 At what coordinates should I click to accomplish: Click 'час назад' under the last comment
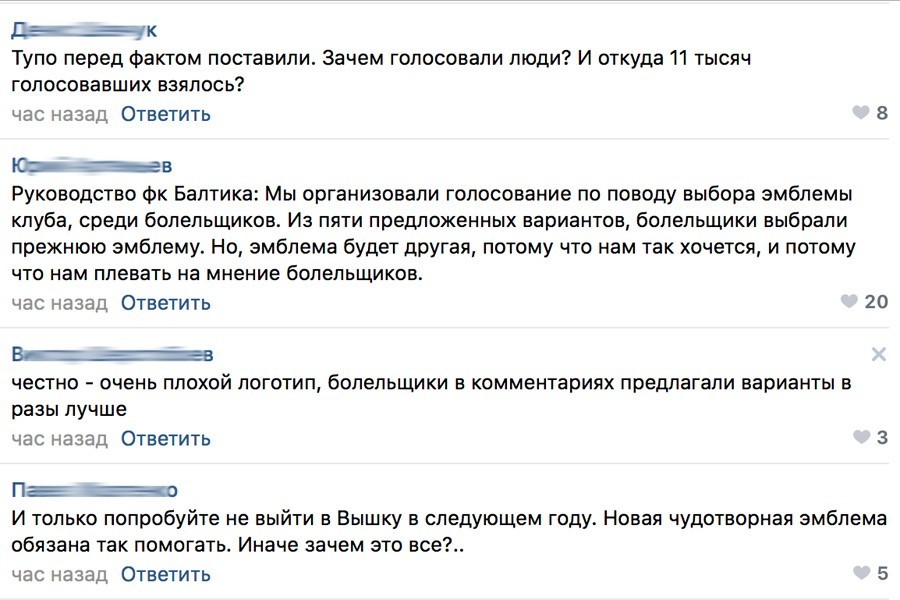click(x=59, y=574)
